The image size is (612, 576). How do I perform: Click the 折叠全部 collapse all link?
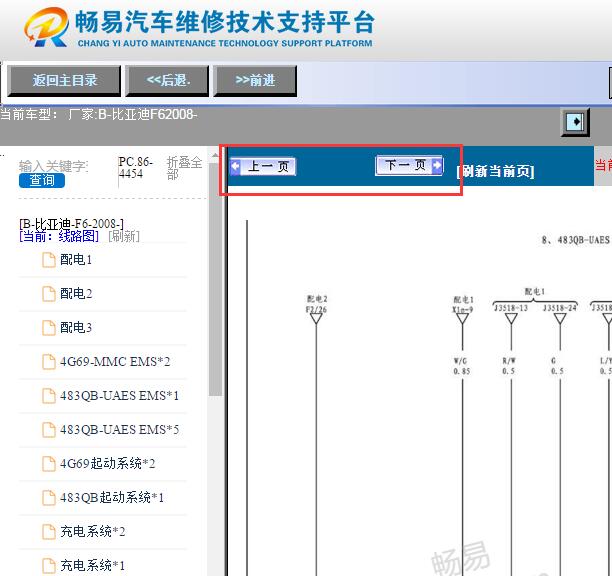click(x=184, y=168)
